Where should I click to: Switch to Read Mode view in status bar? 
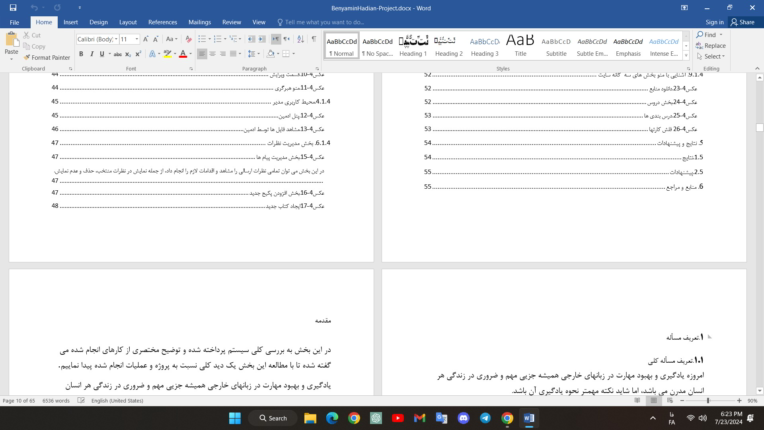coord(637,400)
